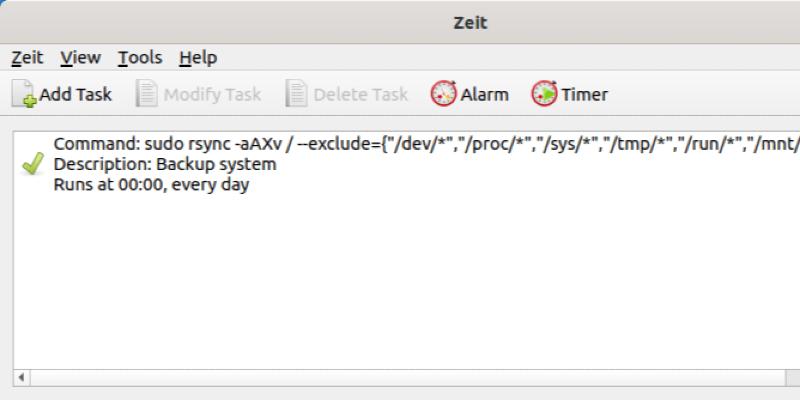This screenshot has height=400, width=800.
Task: Select the 'Description: Backup system' line
Action: [165, 164]
